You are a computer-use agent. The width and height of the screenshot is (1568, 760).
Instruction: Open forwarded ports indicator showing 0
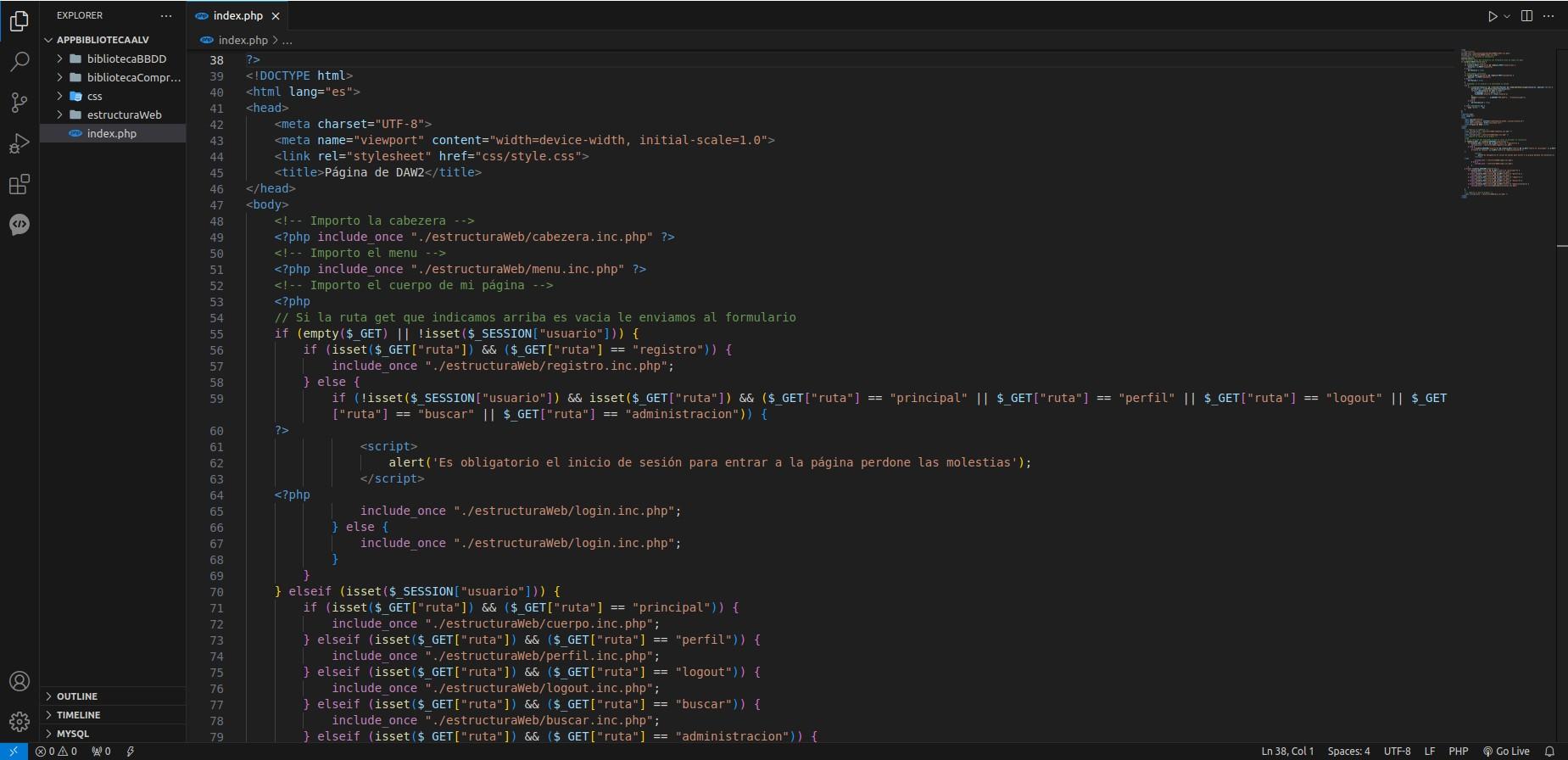[x=102, y=752]
